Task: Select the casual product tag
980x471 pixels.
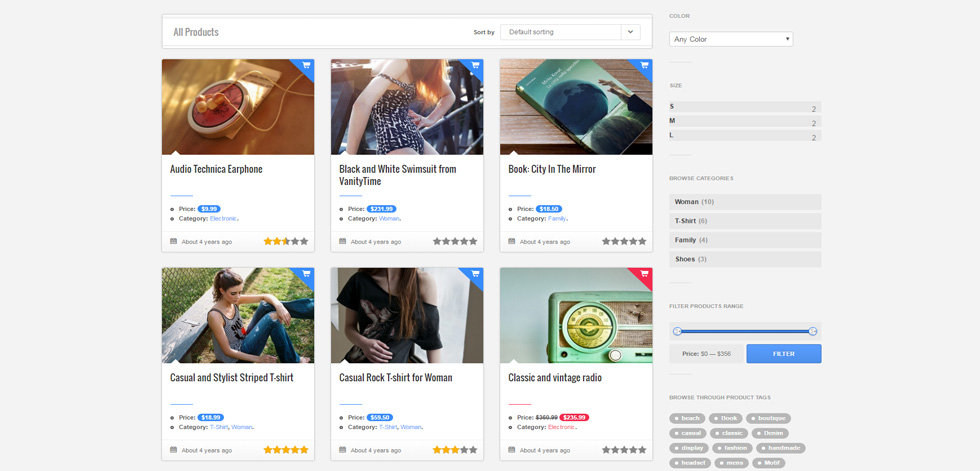Action: (688, 433)
